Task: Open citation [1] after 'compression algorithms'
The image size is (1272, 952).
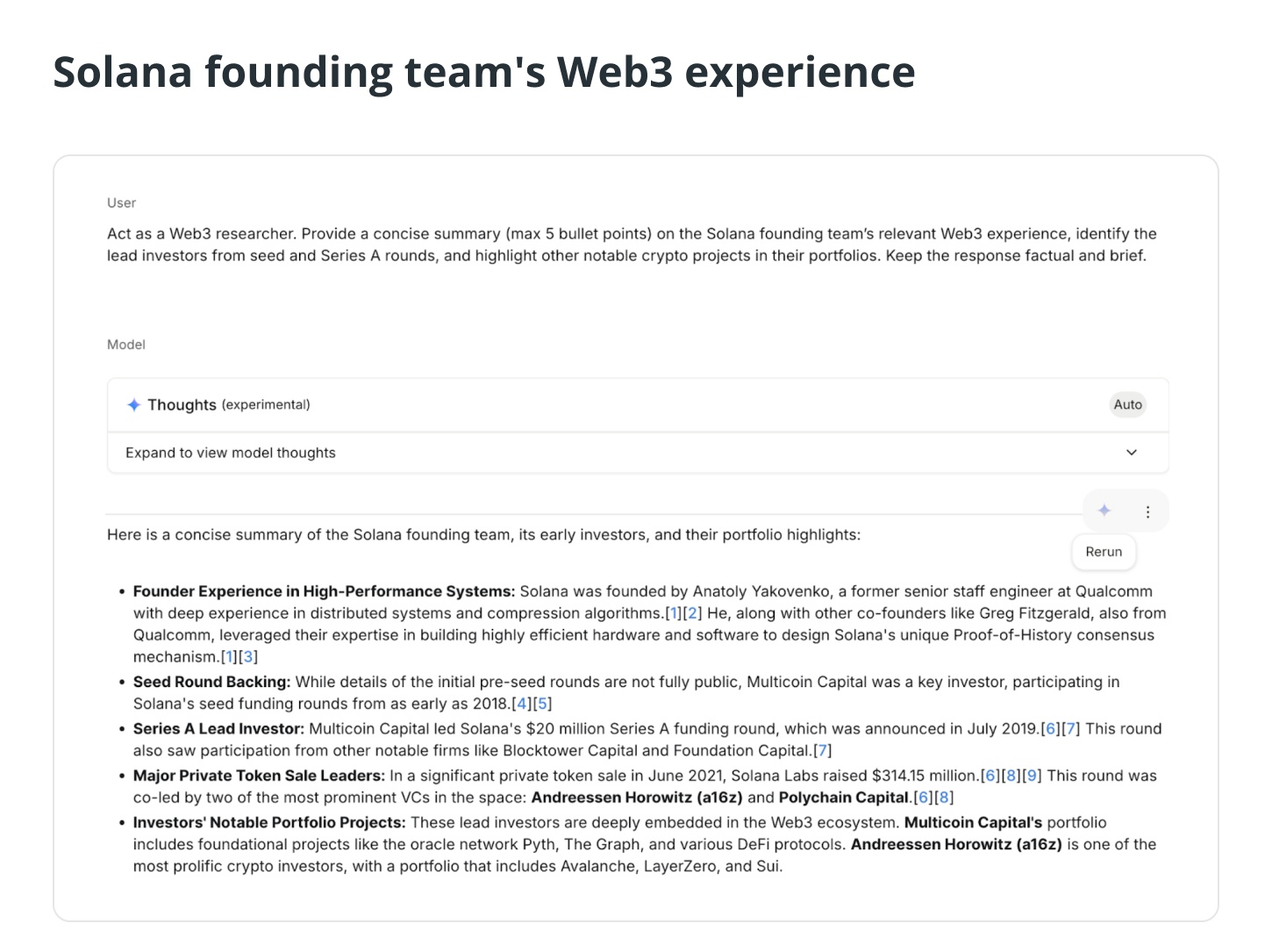Action: (673, 613)
